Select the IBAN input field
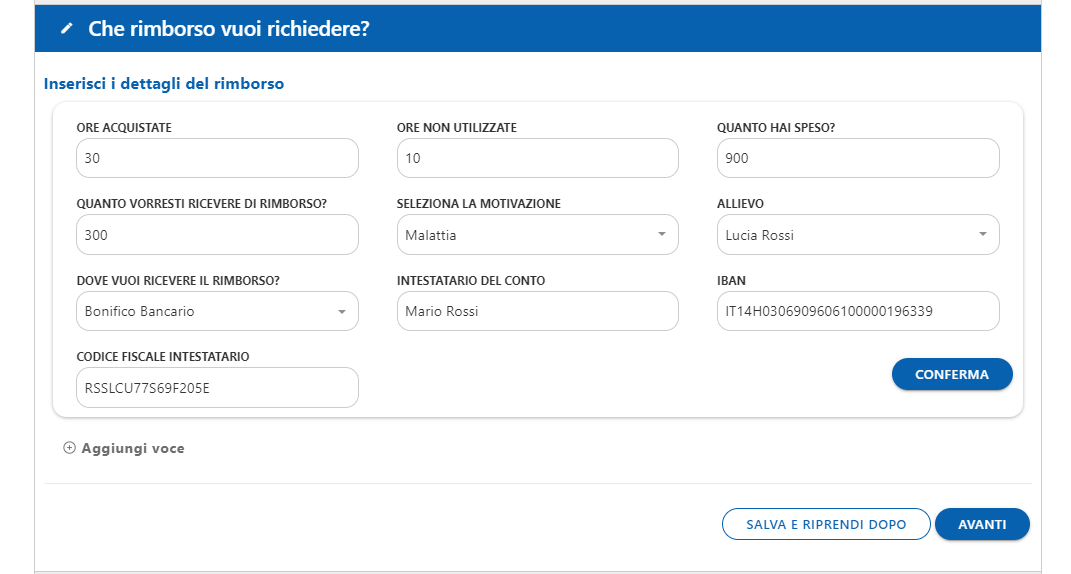The width and height of the screenshot is (1071, 574). coord(858,312)
